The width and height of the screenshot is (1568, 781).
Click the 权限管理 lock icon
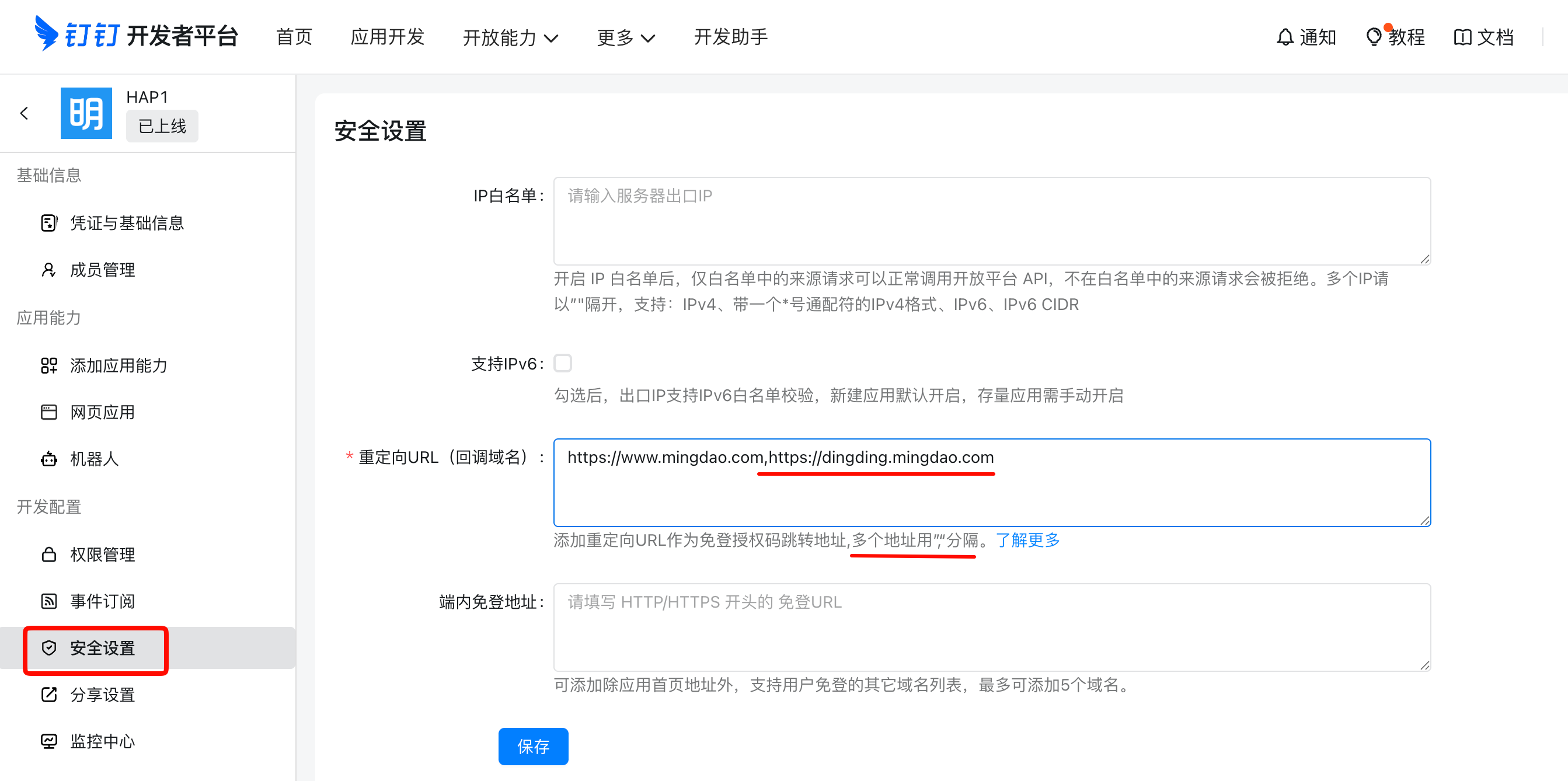(48, 555)
